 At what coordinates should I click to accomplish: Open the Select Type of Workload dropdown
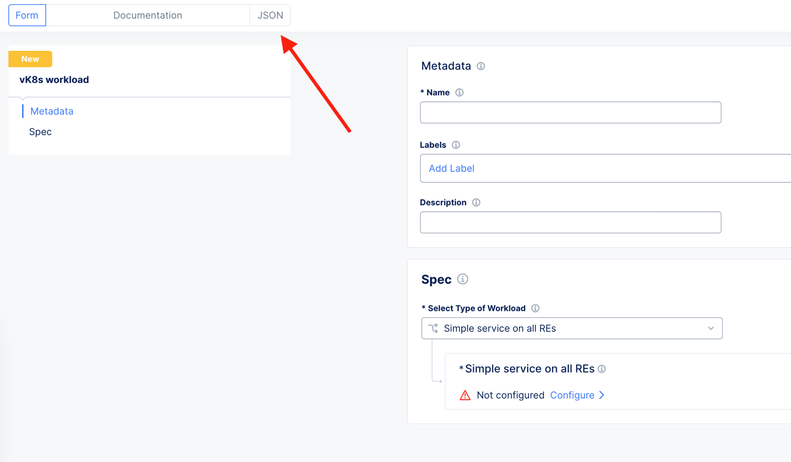click(x=571, y=328)
